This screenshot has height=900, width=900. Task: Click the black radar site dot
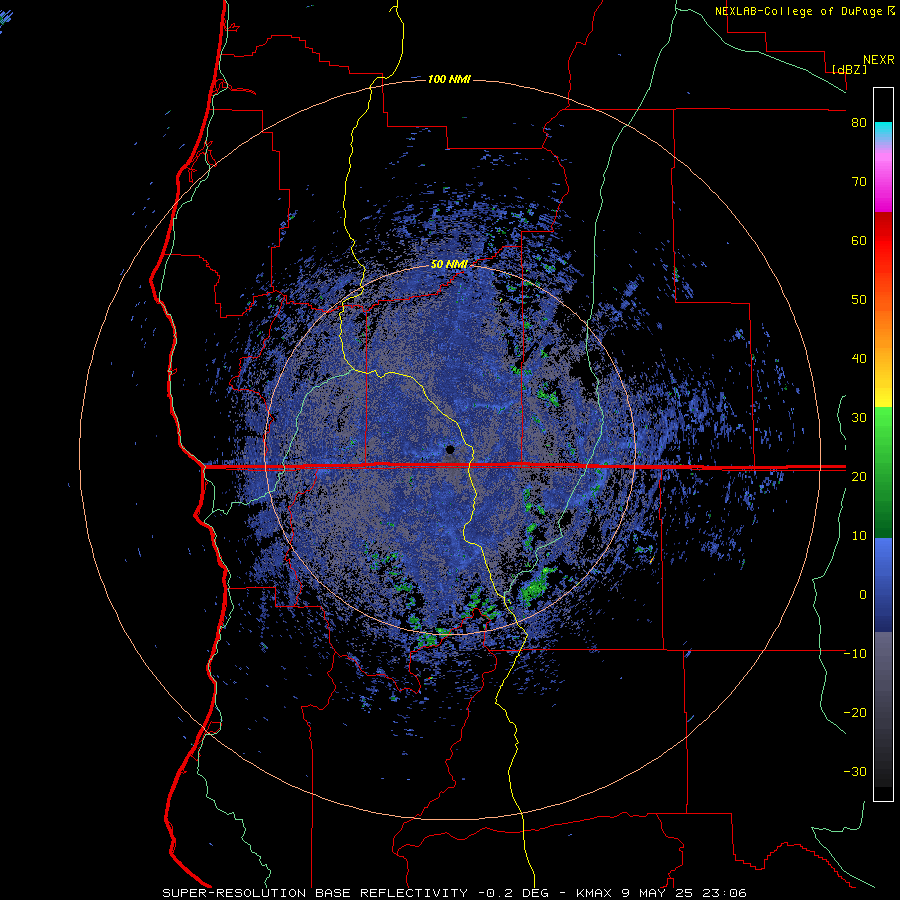pos(450,449)
